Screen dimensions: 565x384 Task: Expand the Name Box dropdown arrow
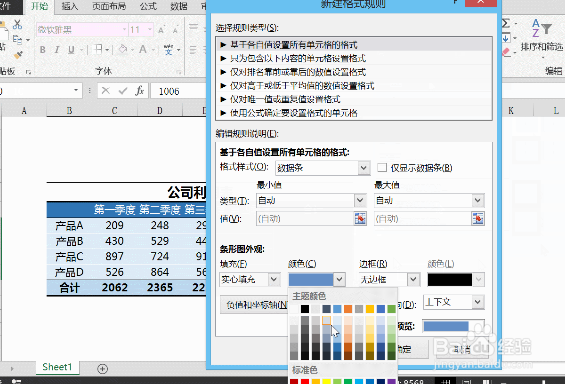(76, 90)
